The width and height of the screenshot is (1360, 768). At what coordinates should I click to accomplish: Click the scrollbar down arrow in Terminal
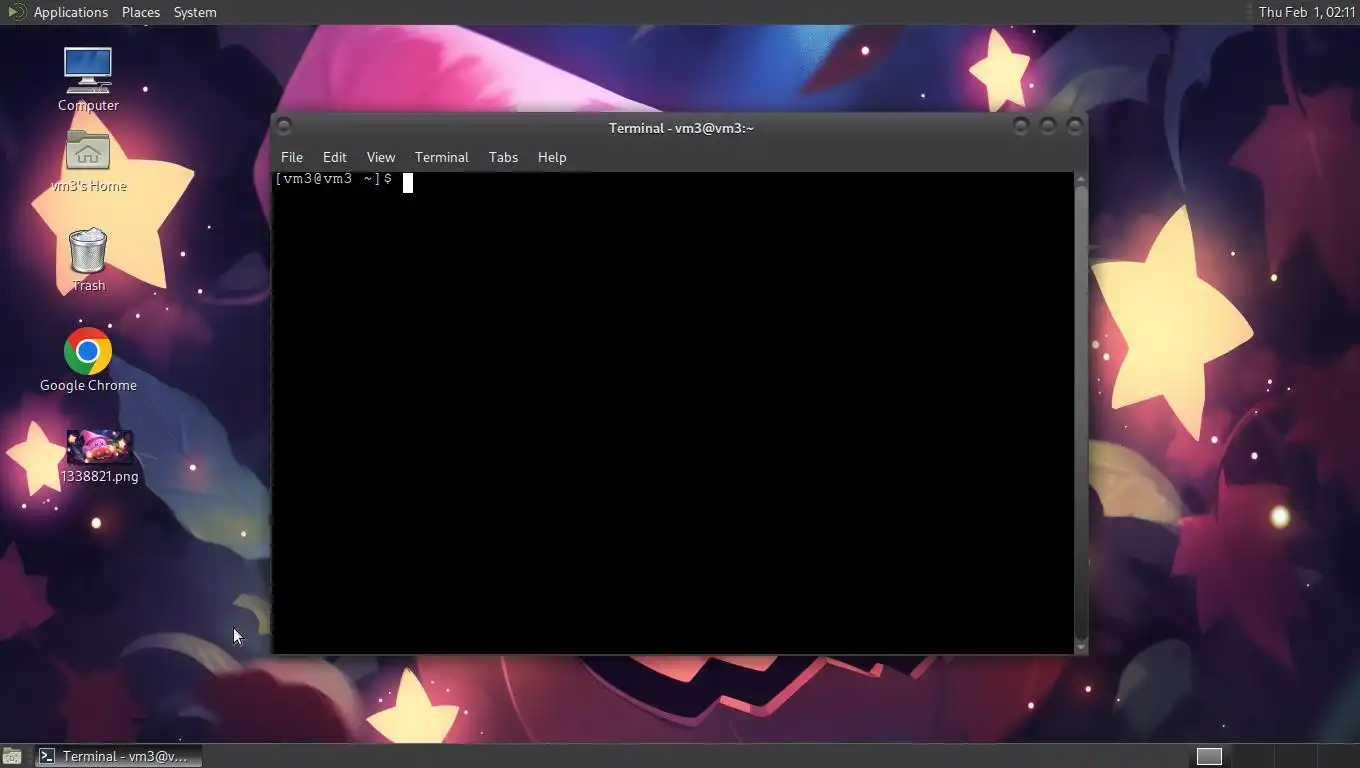[x=1080, y=648]
